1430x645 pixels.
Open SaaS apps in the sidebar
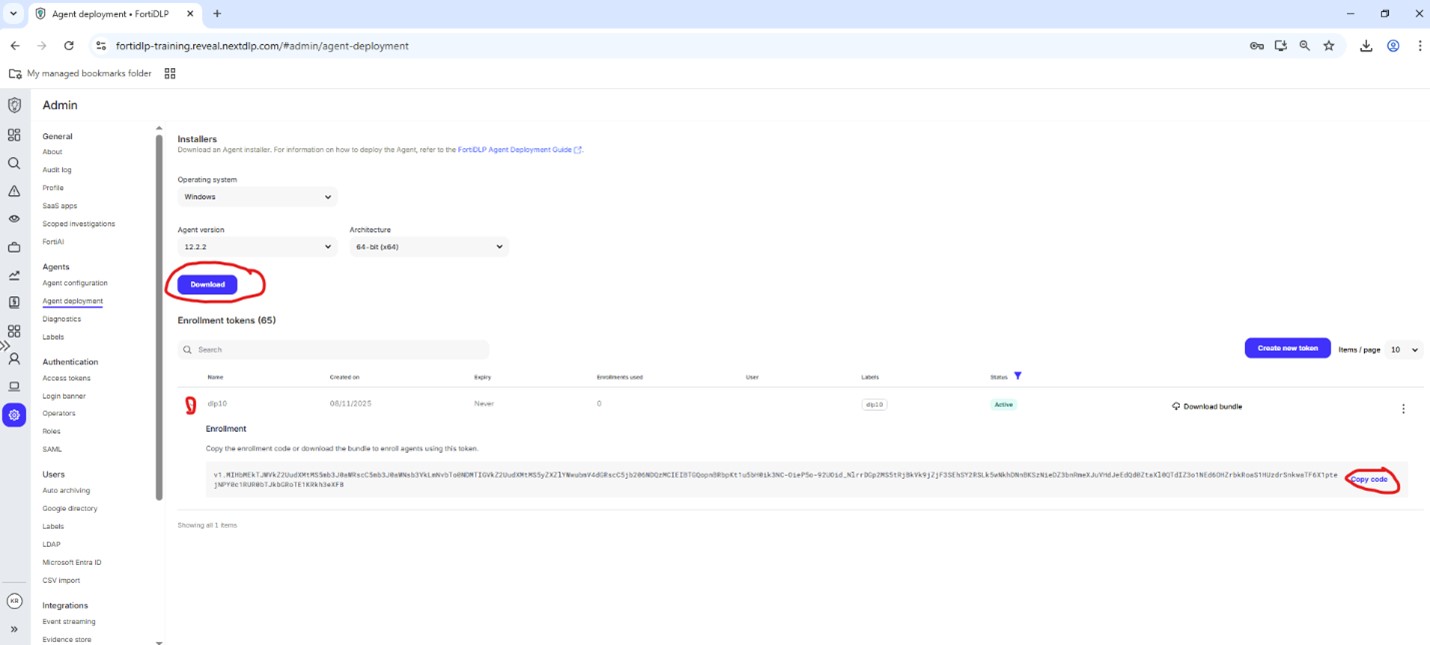pyautogui.click(x=60, y=206)
